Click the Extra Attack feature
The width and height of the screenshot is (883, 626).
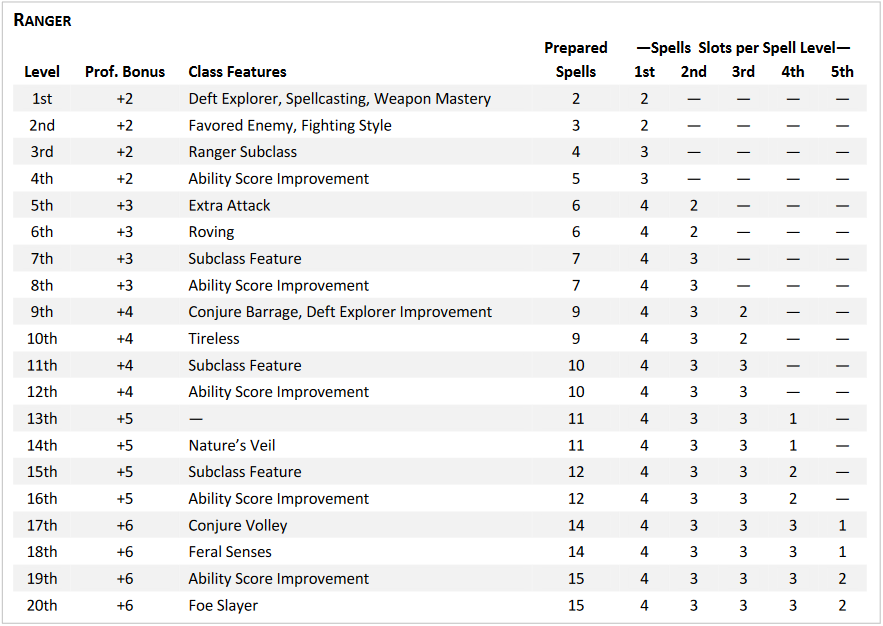pos(230,206)
